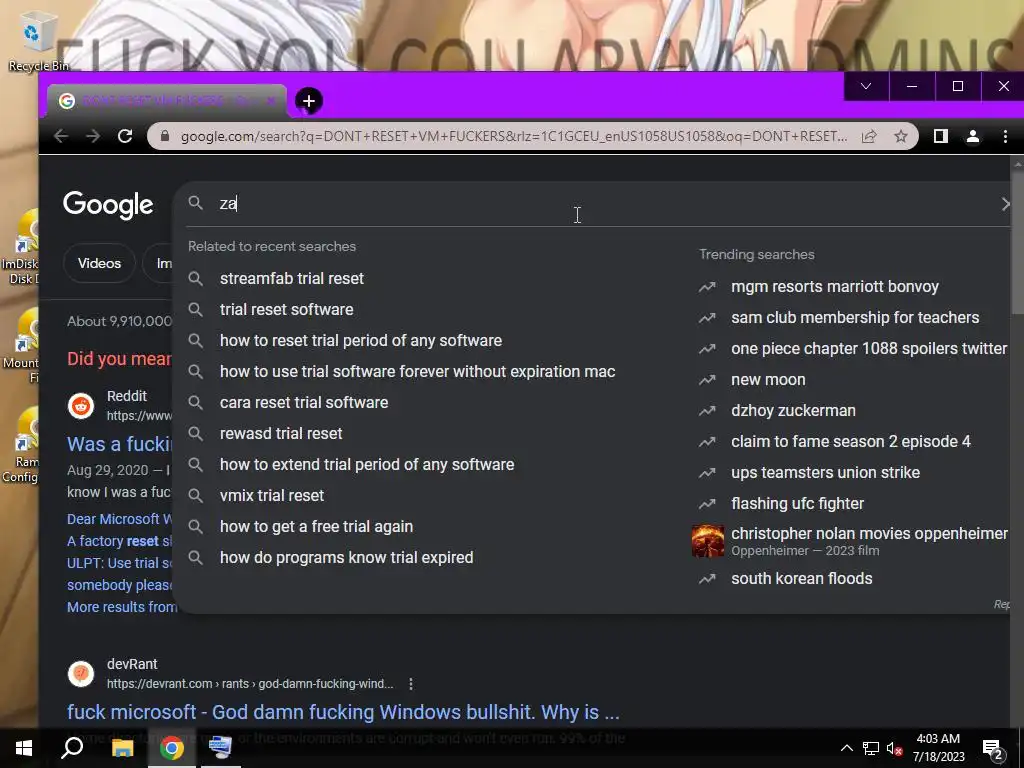Open trending search mgm resorts marriott bonvoy
This screenshot has width=1024, height=768.
(x=835, y=287)
